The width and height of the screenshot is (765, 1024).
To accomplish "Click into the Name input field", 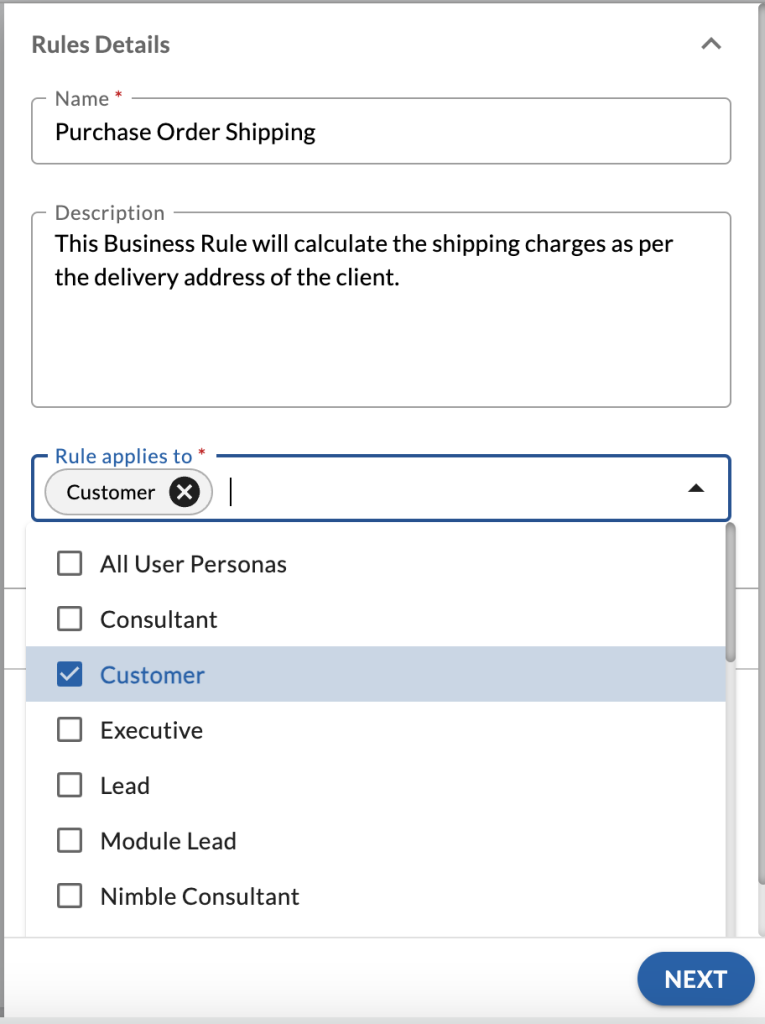I will coord(380,132).
